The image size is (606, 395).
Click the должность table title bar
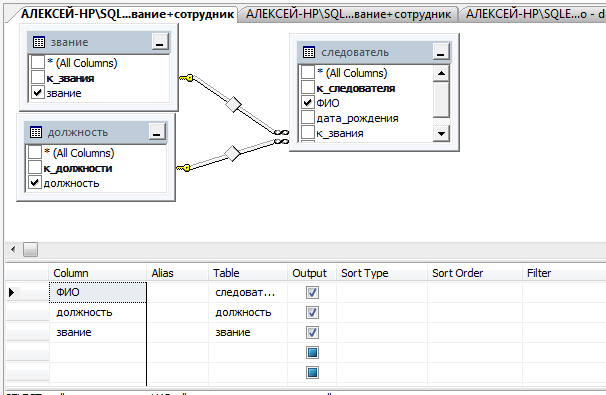pos(95,132)
